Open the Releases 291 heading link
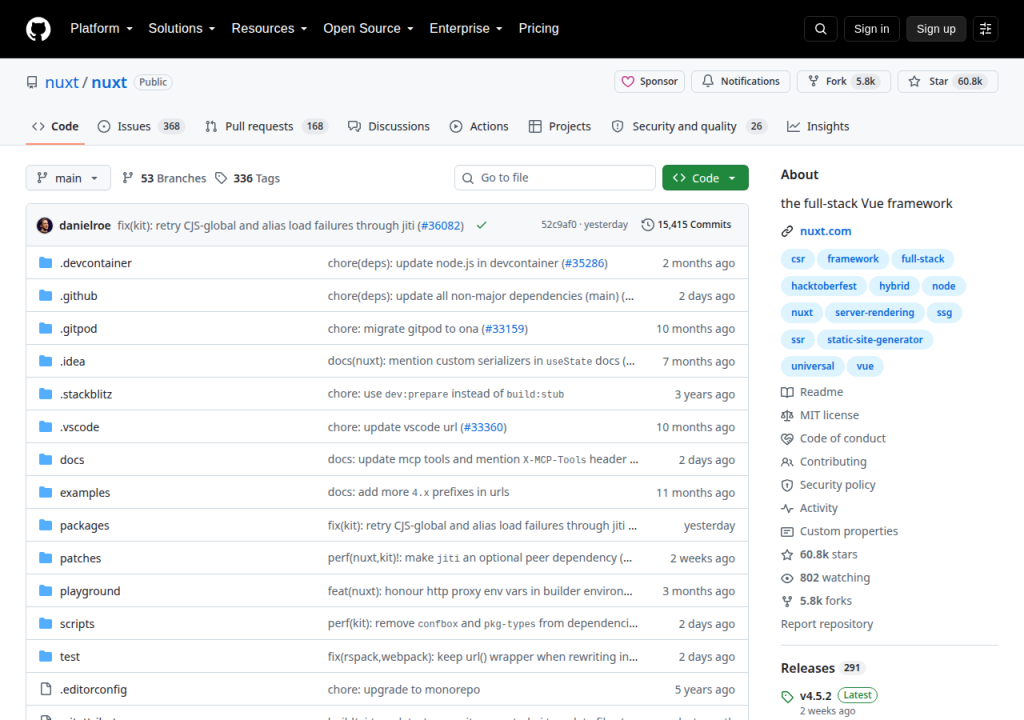The height and width of the screenshot is (720, 1024). click(x=823, y=668)
